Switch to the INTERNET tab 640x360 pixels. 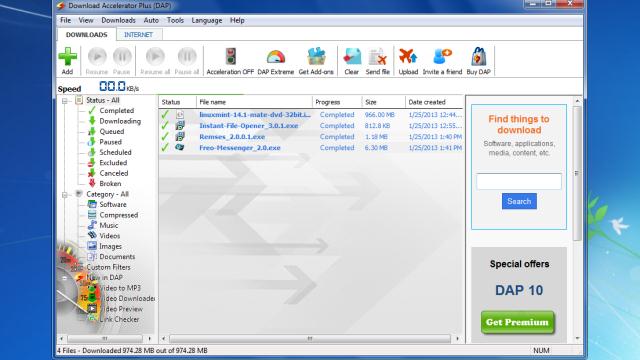click(138, 35)
